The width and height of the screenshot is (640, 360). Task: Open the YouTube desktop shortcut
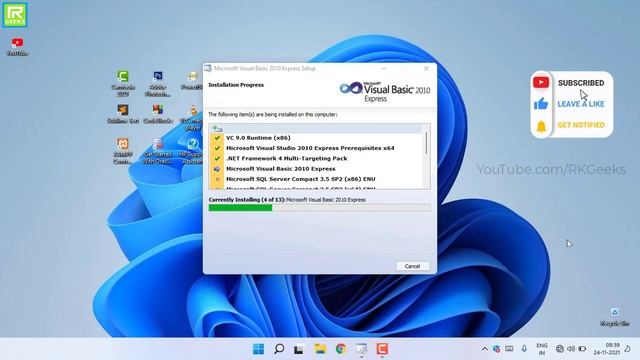tap(18, 47)
